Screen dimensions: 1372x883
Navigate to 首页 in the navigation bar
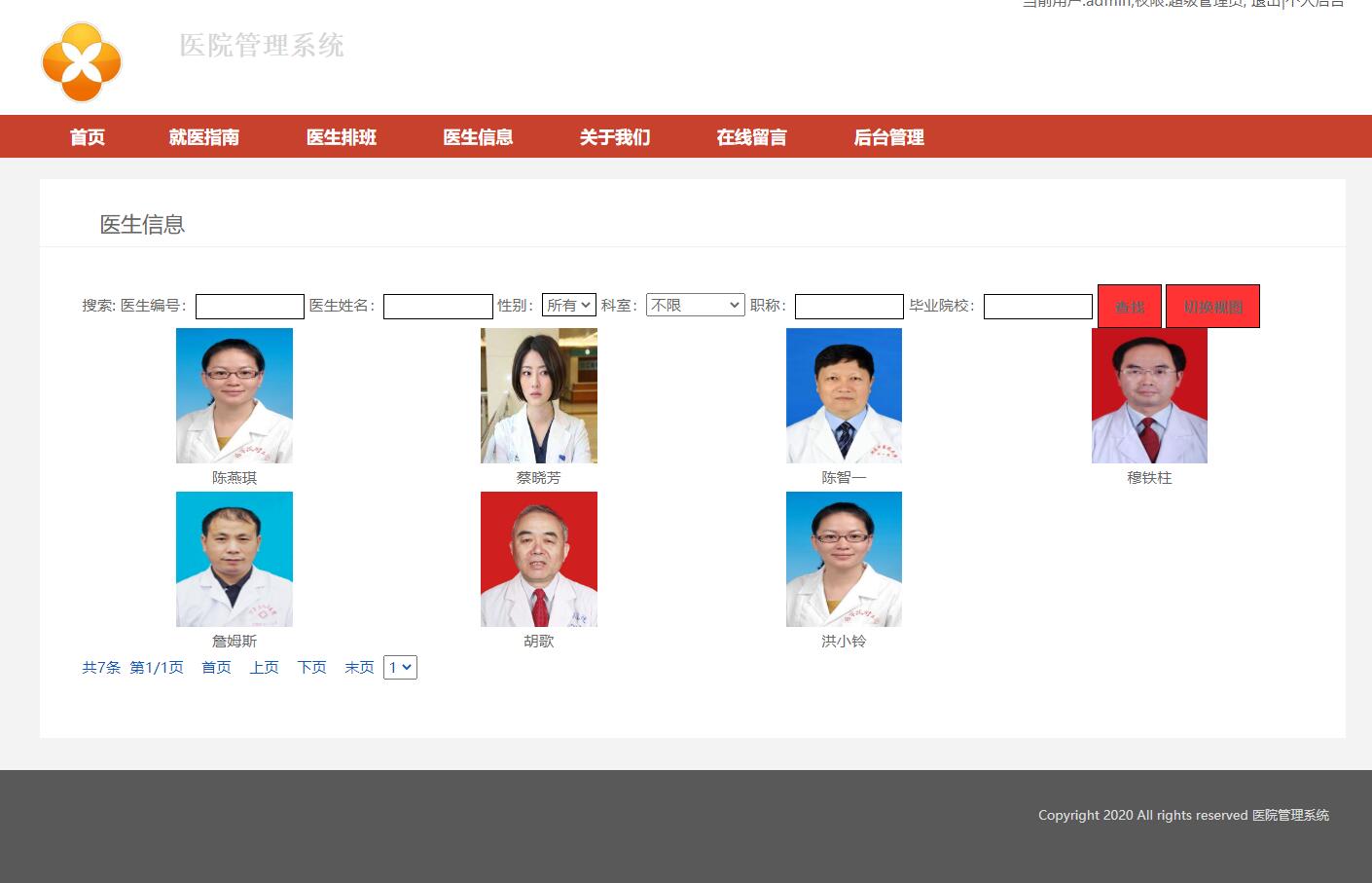tap(87, 137)
